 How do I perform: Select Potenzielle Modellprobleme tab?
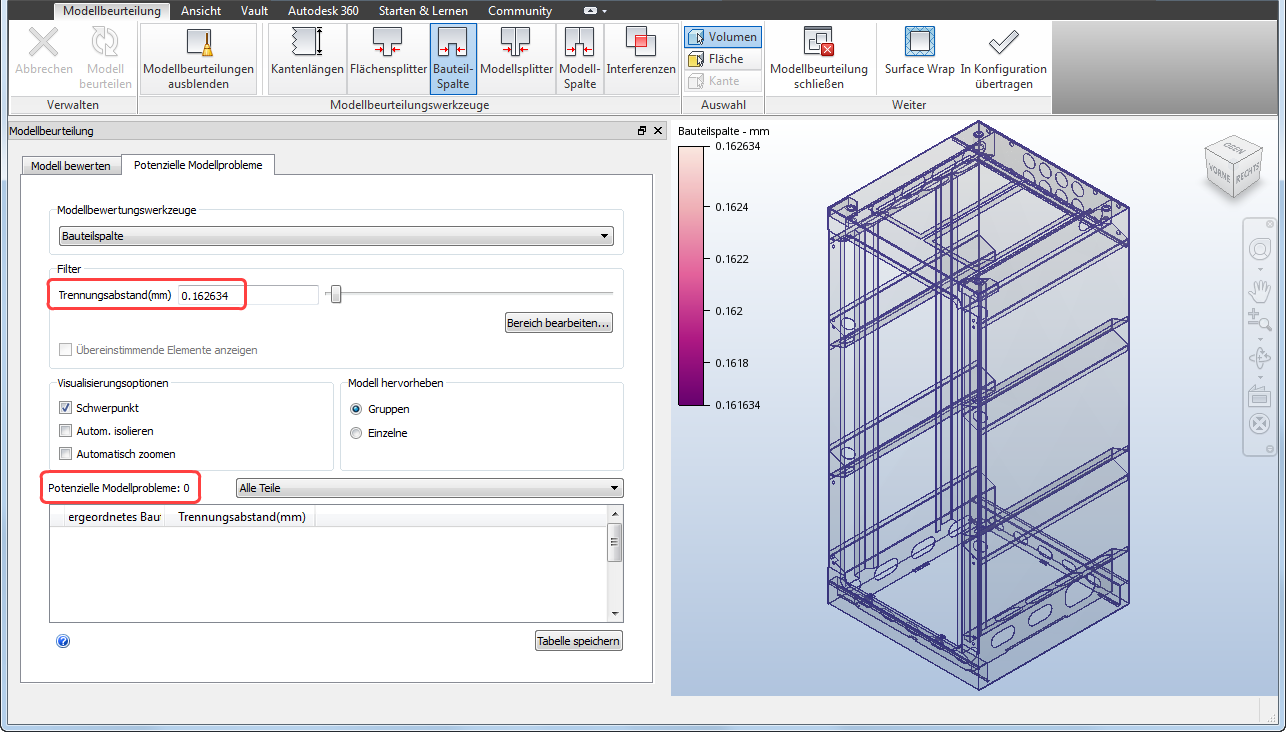point(198,165)
